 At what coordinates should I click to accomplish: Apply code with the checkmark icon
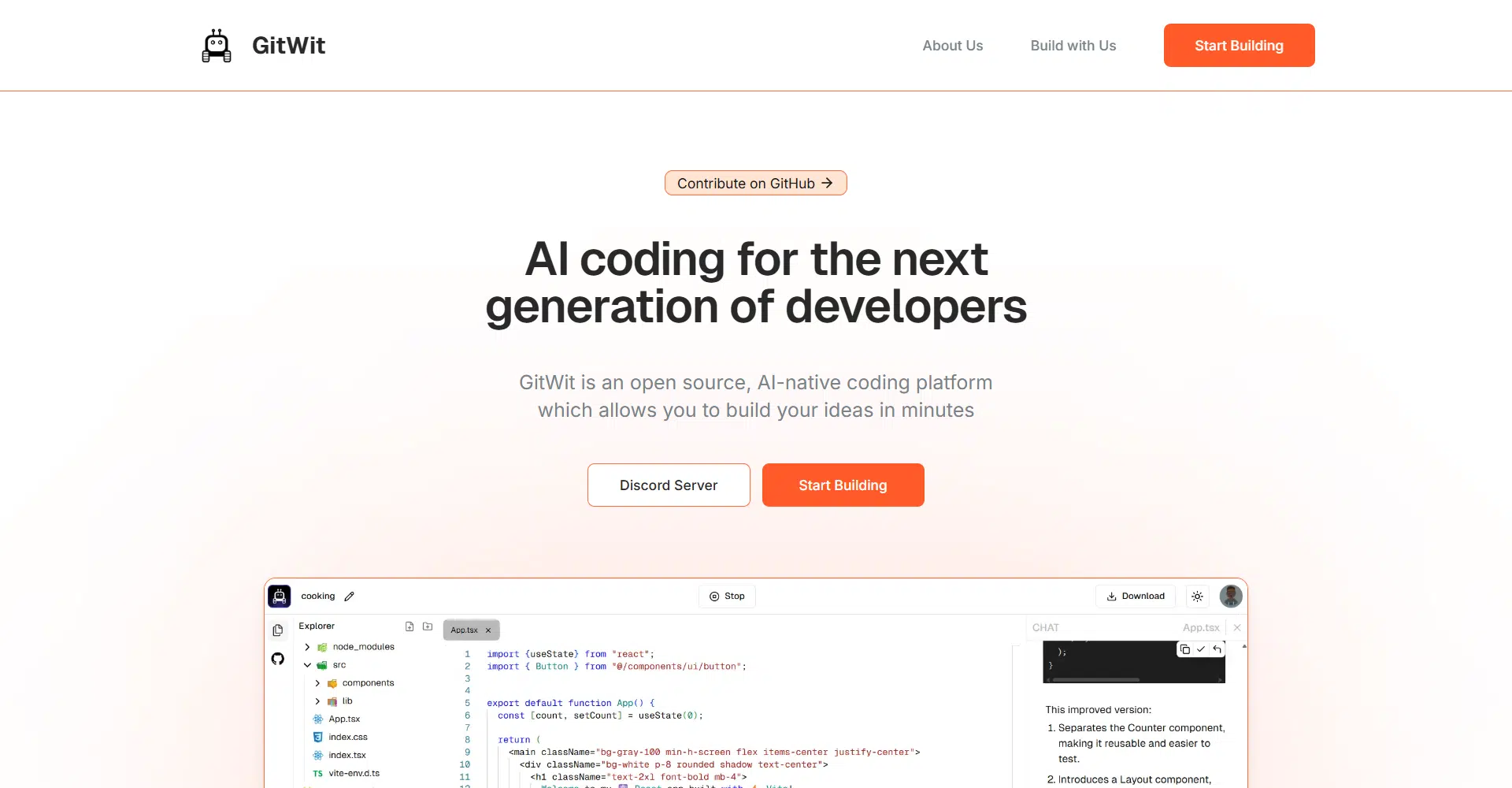1201,649
